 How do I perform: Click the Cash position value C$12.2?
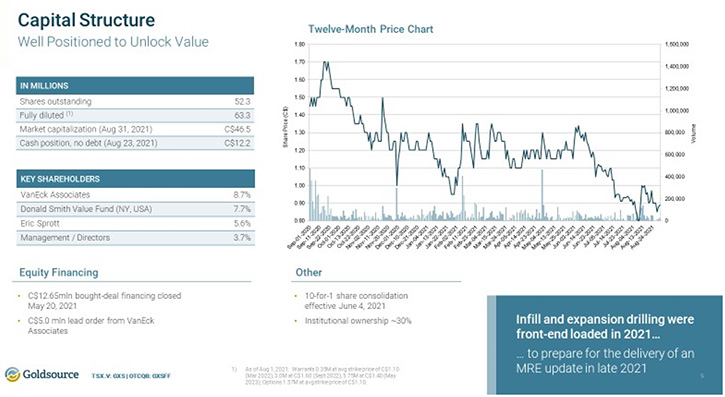point(237,143)
